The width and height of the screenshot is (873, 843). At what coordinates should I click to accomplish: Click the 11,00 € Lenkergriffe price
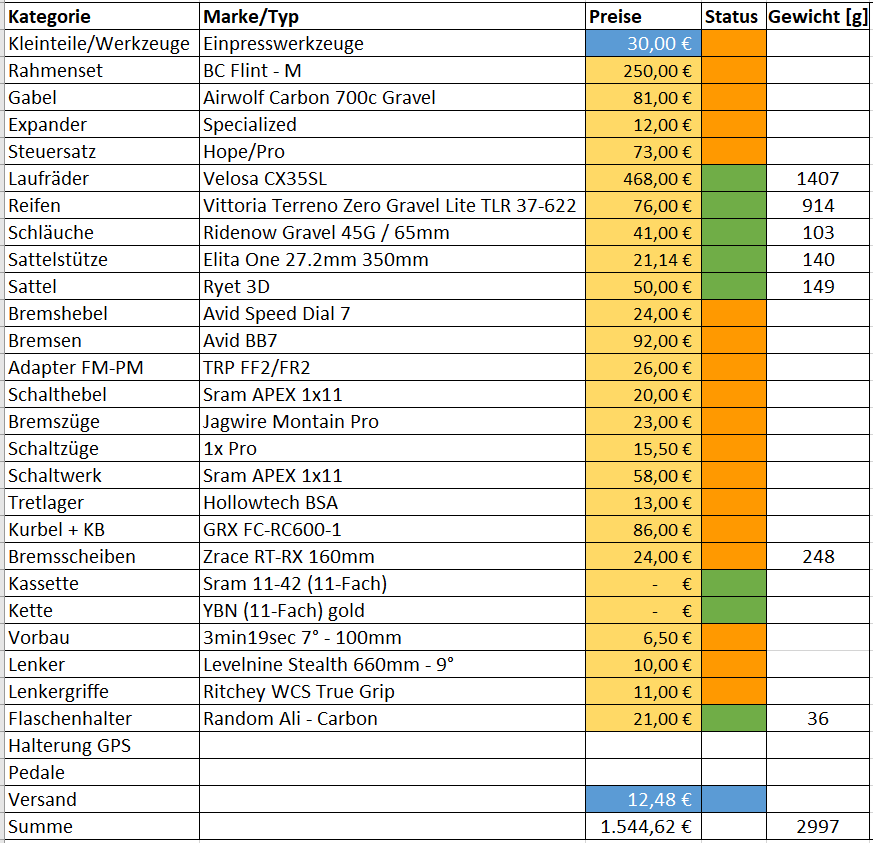point(643,692)
